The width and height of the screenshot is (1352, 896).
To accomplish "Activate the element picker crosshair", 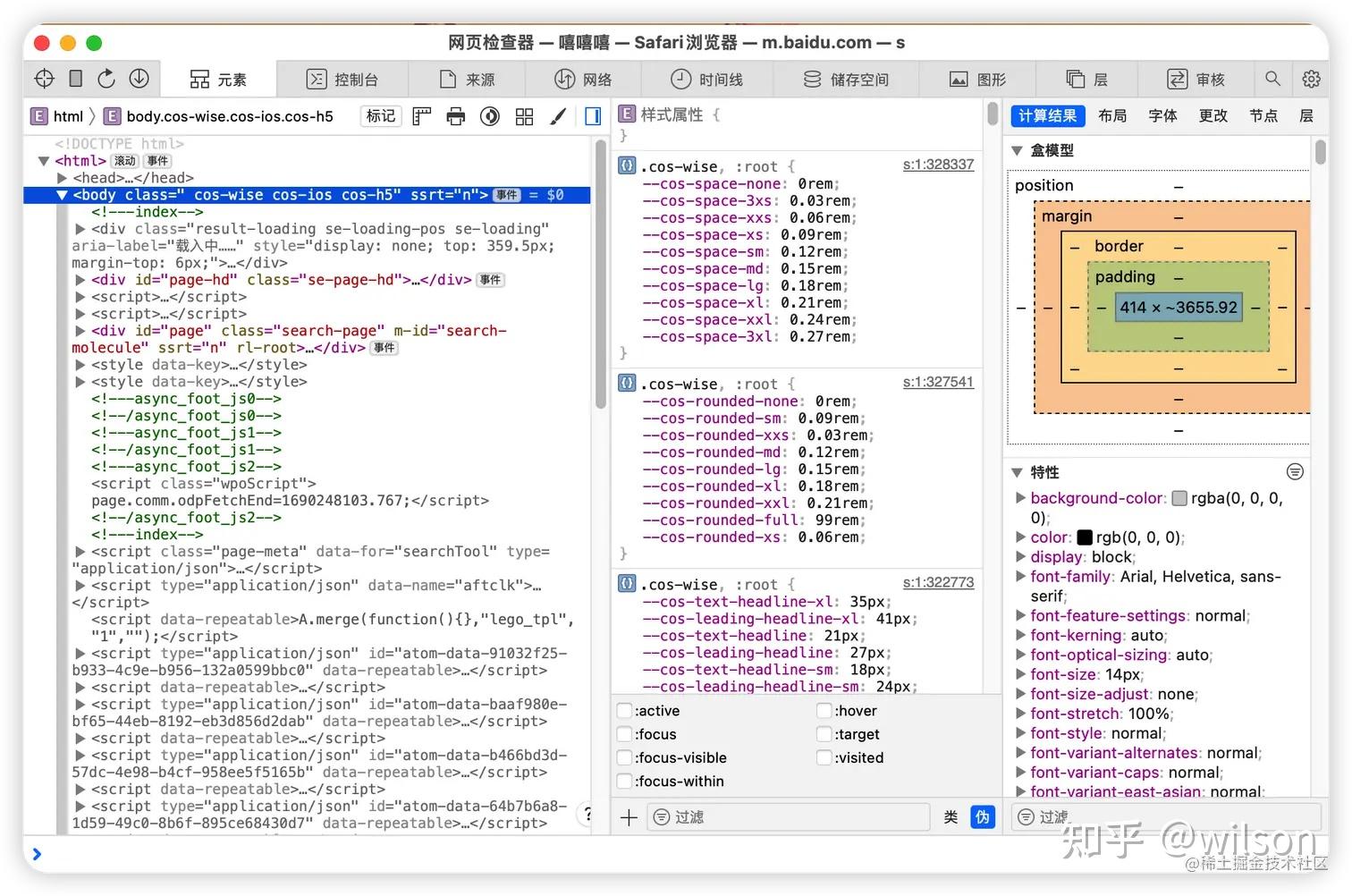I will [x=44, y=79].
